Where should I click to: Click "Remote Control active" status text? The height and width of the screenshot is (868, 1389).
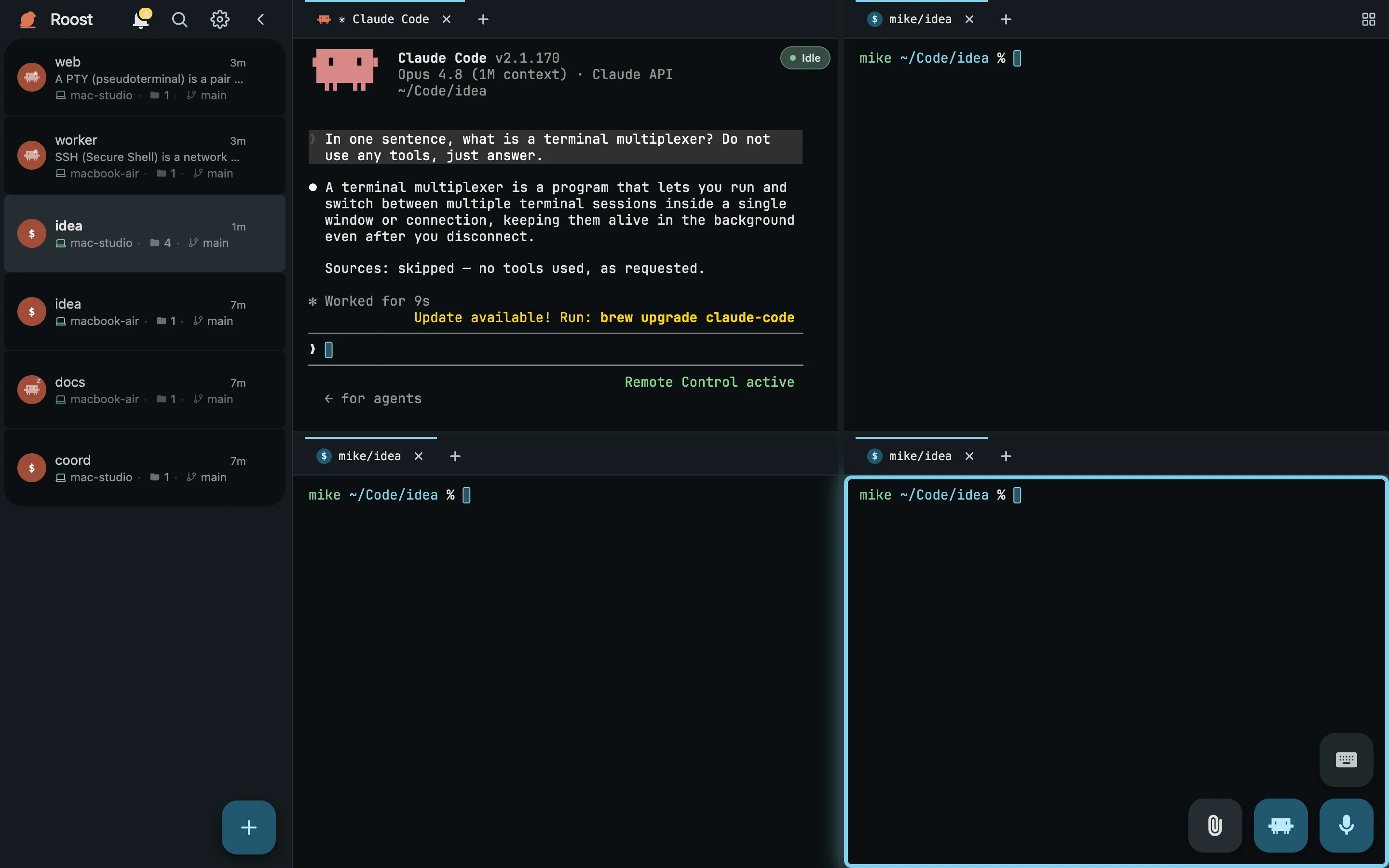point(709,382)
